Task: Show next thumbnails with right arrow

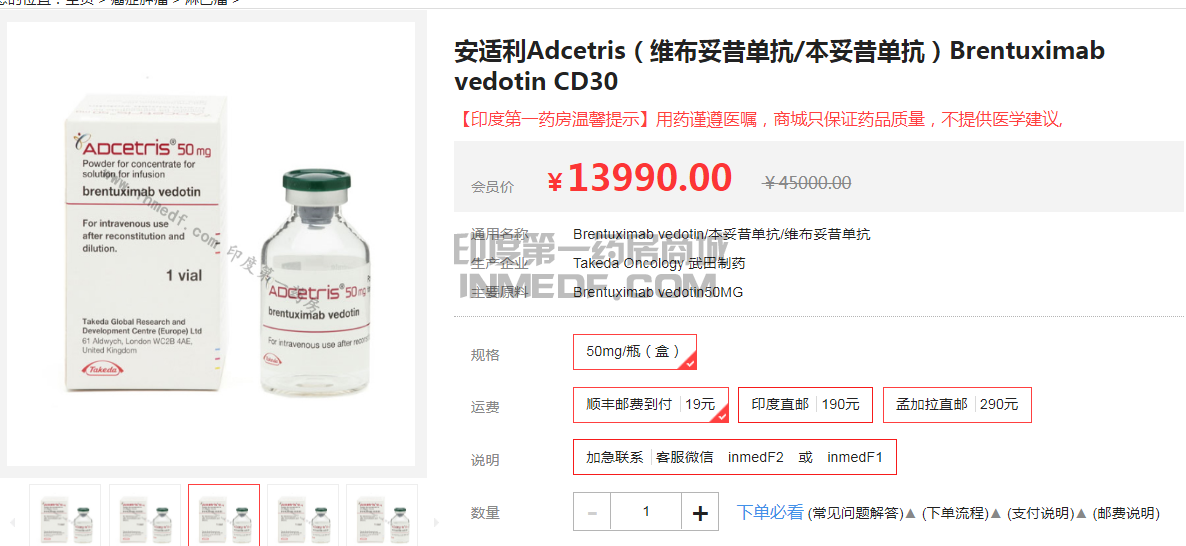Action: pyautogui.click(x=435, y=522)
